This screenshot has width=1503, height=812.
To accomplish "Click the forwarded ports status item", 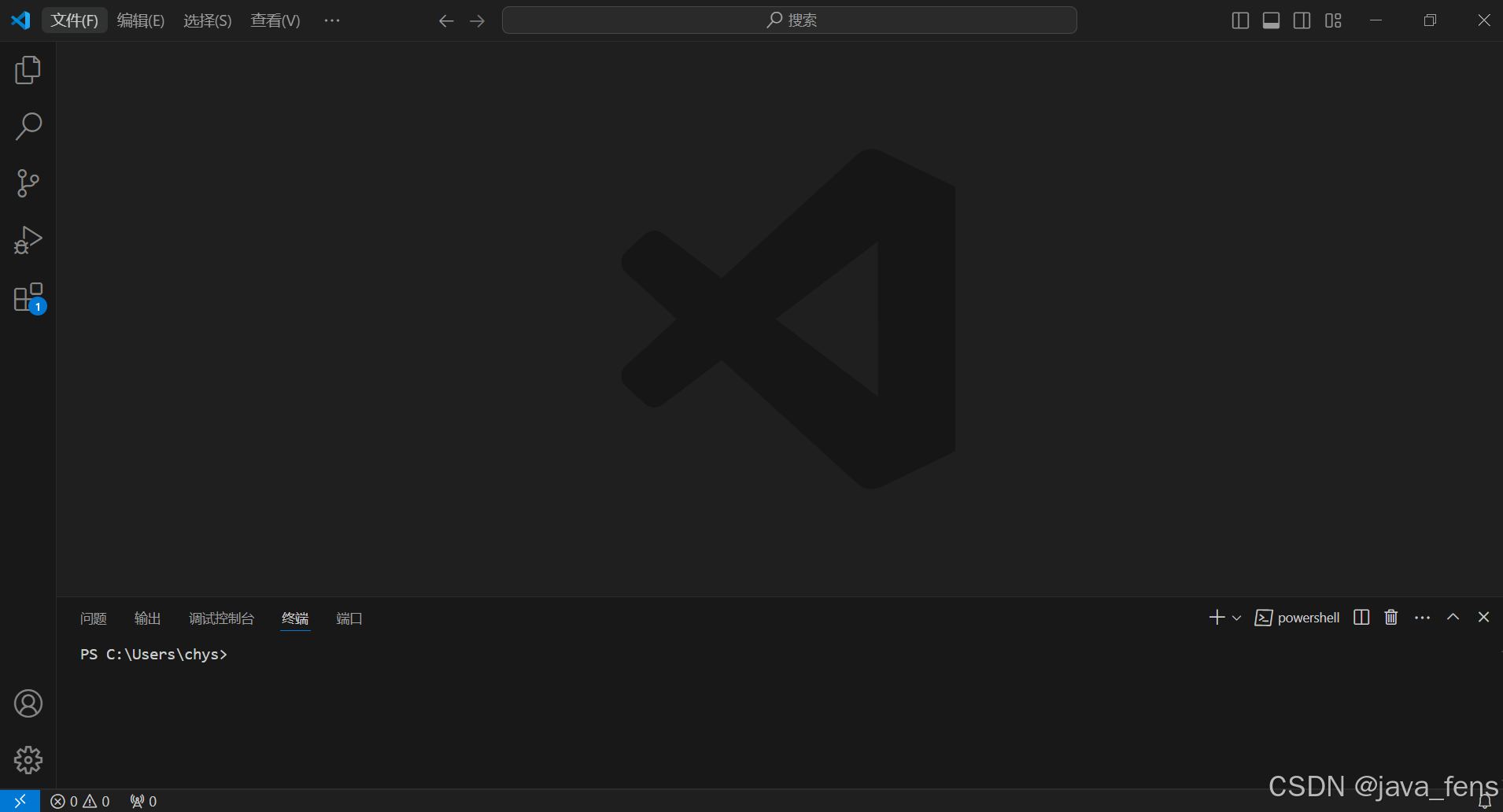I will (143, 801).
